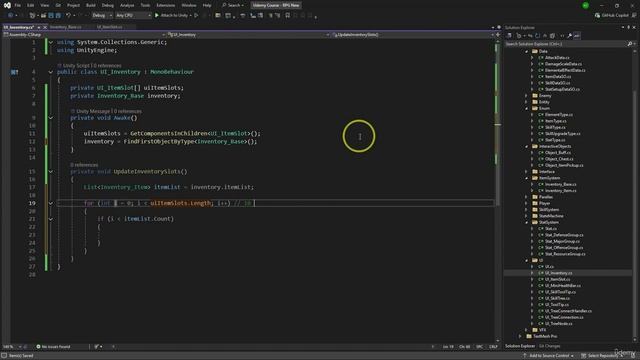Click the Quick Actions icon beside line 4

point(14,72)
